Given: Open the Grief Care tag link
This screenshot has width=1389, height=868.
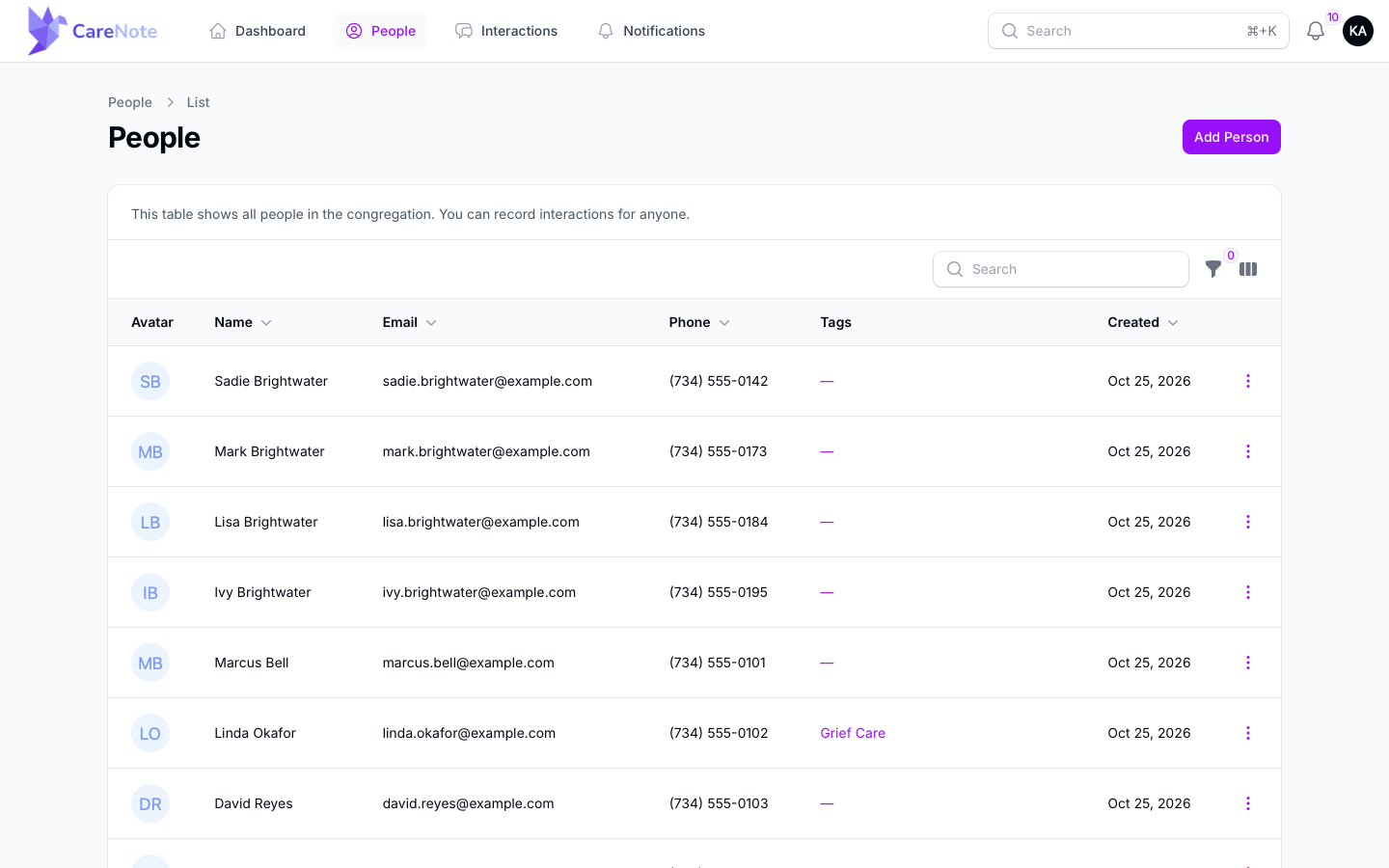Looking at the screenshot, I should 853,733.
